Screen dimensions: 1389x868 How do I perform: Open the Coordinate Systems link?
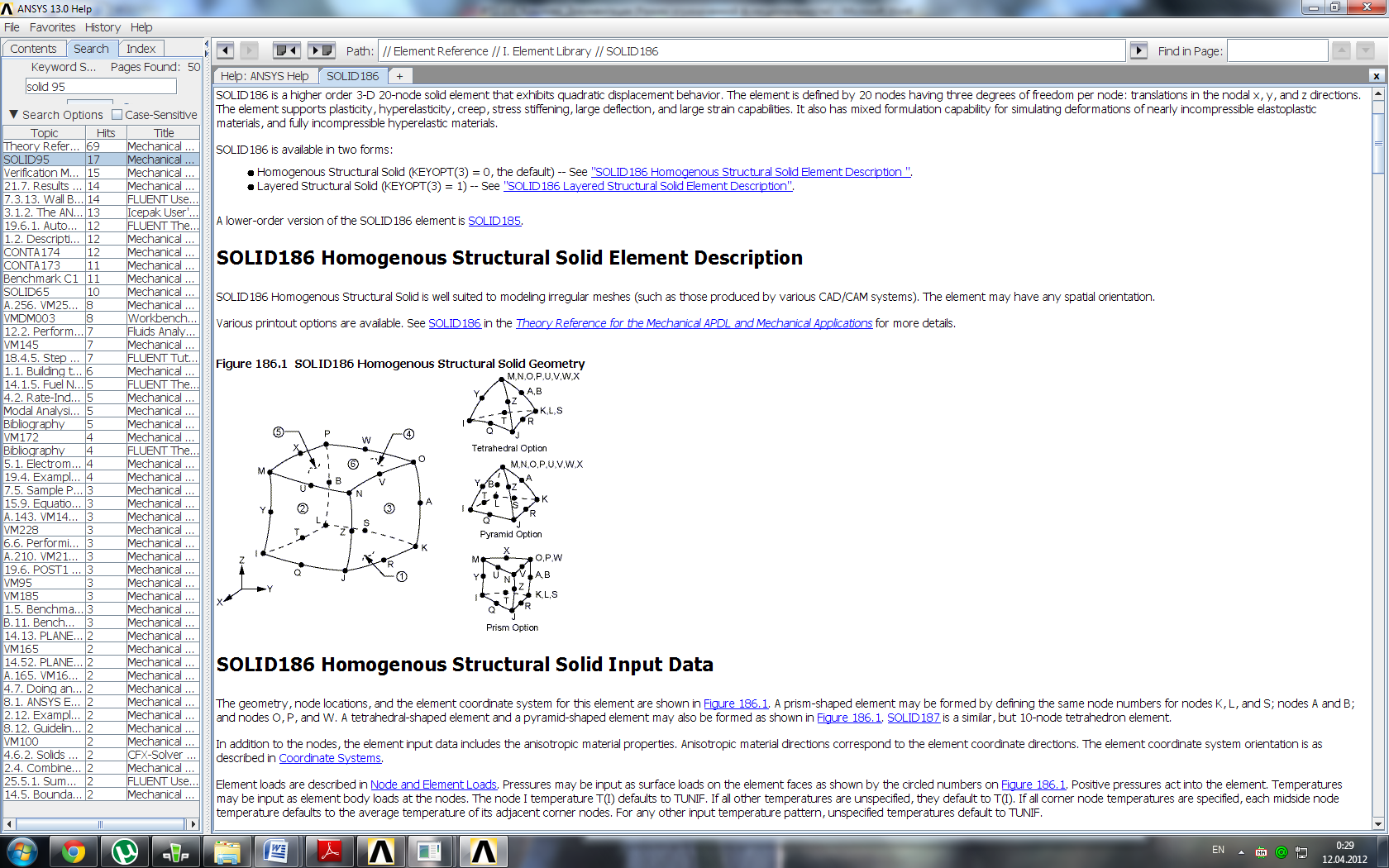(x=330, y=758)
